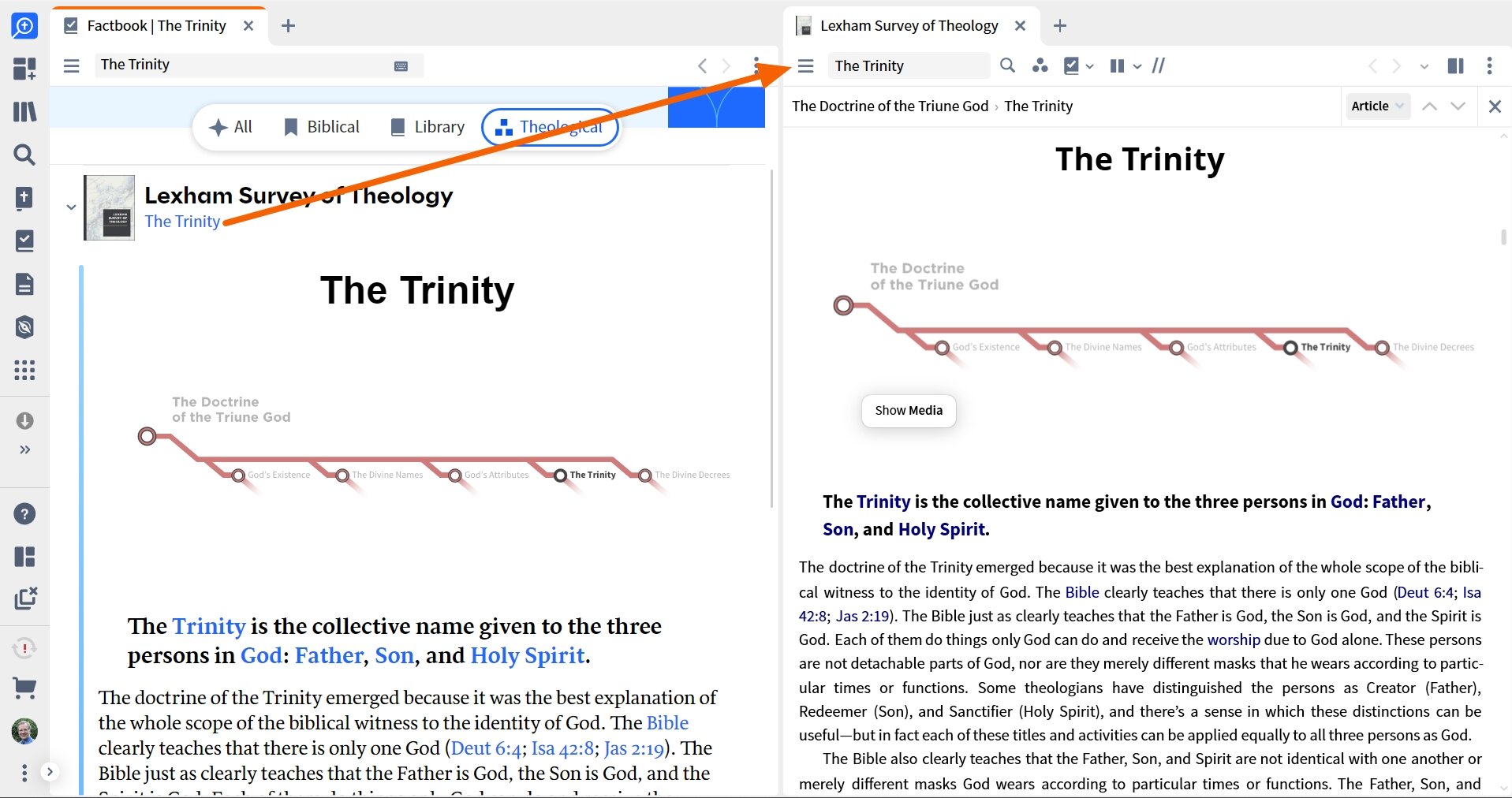
Task: Click the Jas 2:19 link in Factbook panel
Action: [x=634, y=748]
